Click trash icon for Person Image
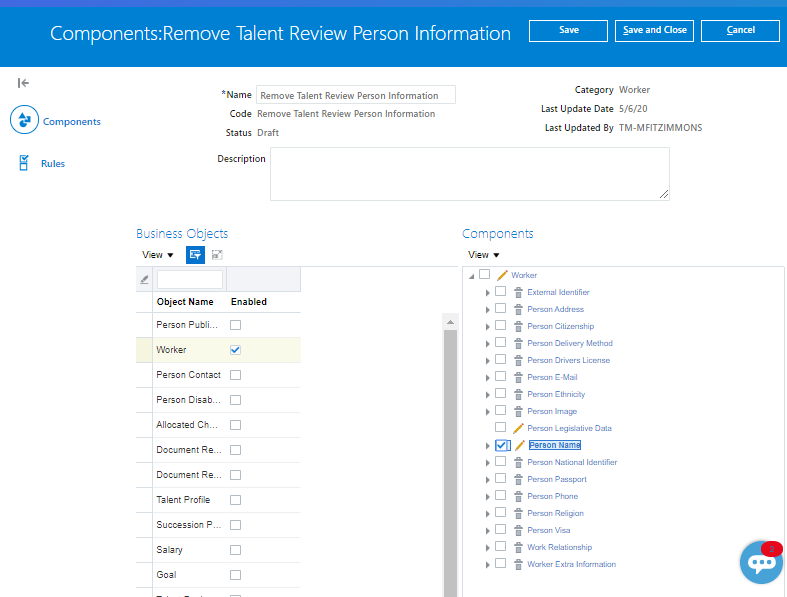This screenshot has height=597, width=787. 518,412
